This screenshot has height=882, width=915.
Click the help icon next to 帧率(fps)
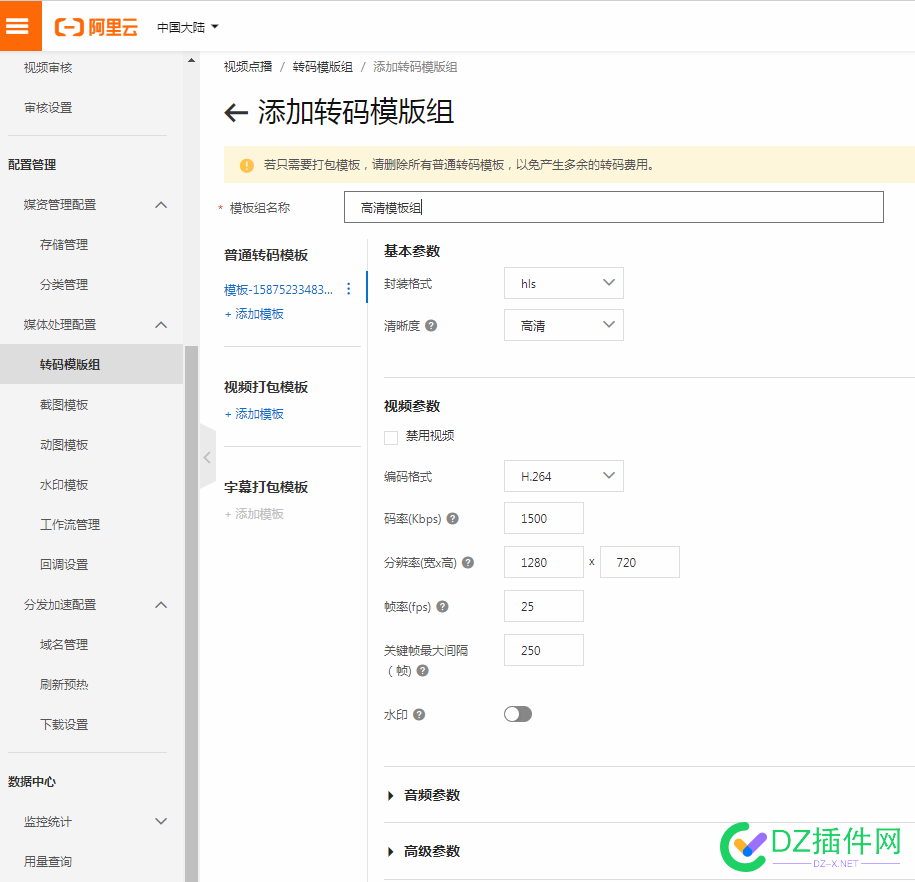pos(442,606)
